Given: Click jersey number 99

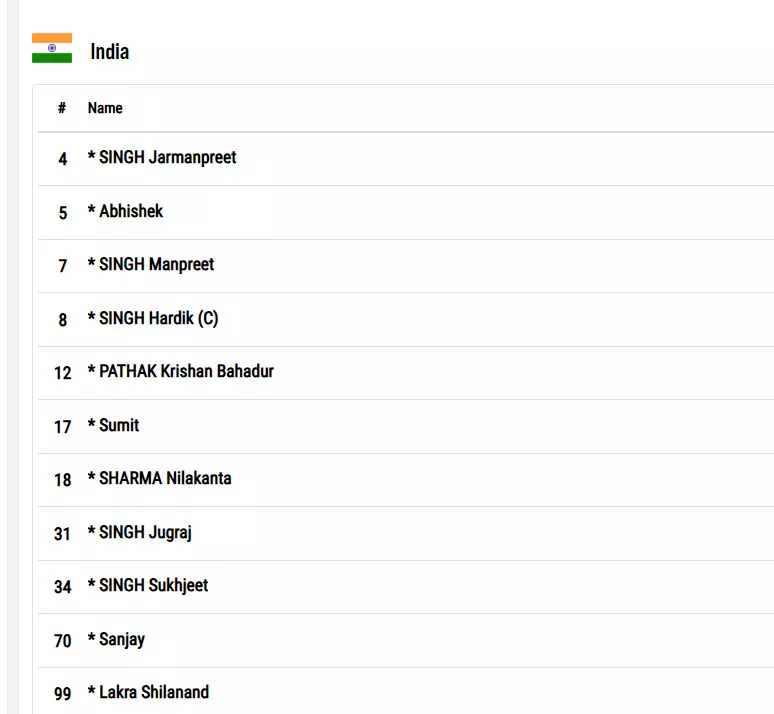Looking at the screenshot, I should point(63,694).
